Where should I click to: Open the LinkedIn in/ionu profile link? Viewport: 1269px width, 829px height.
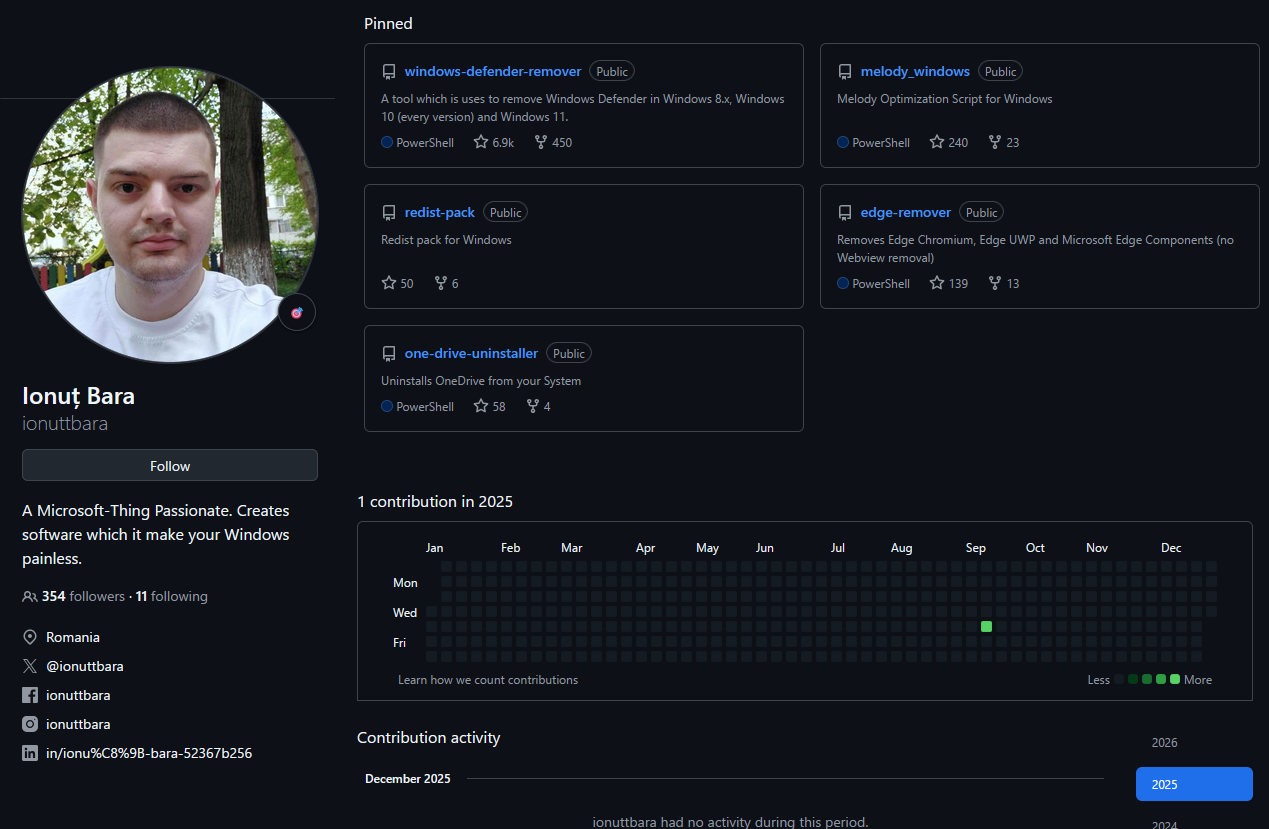(x=149, y=753)
